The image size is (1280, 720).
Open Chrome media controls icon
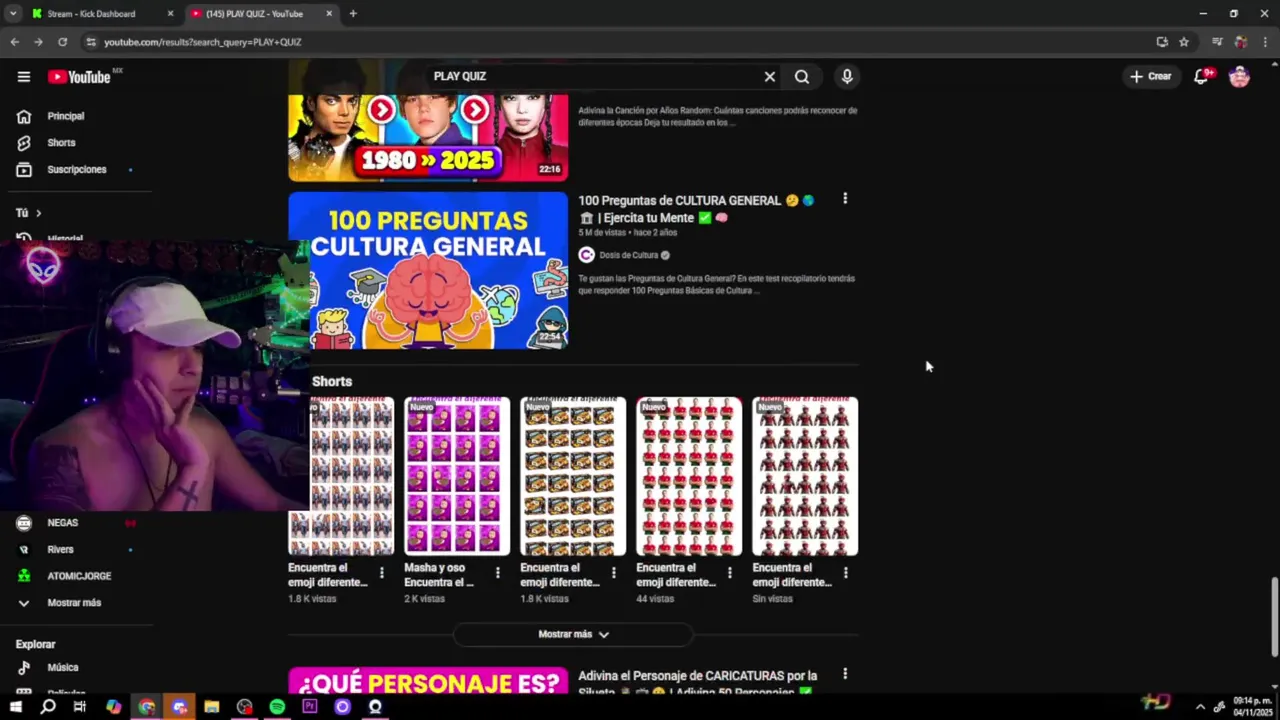(x=1217, y=42)
